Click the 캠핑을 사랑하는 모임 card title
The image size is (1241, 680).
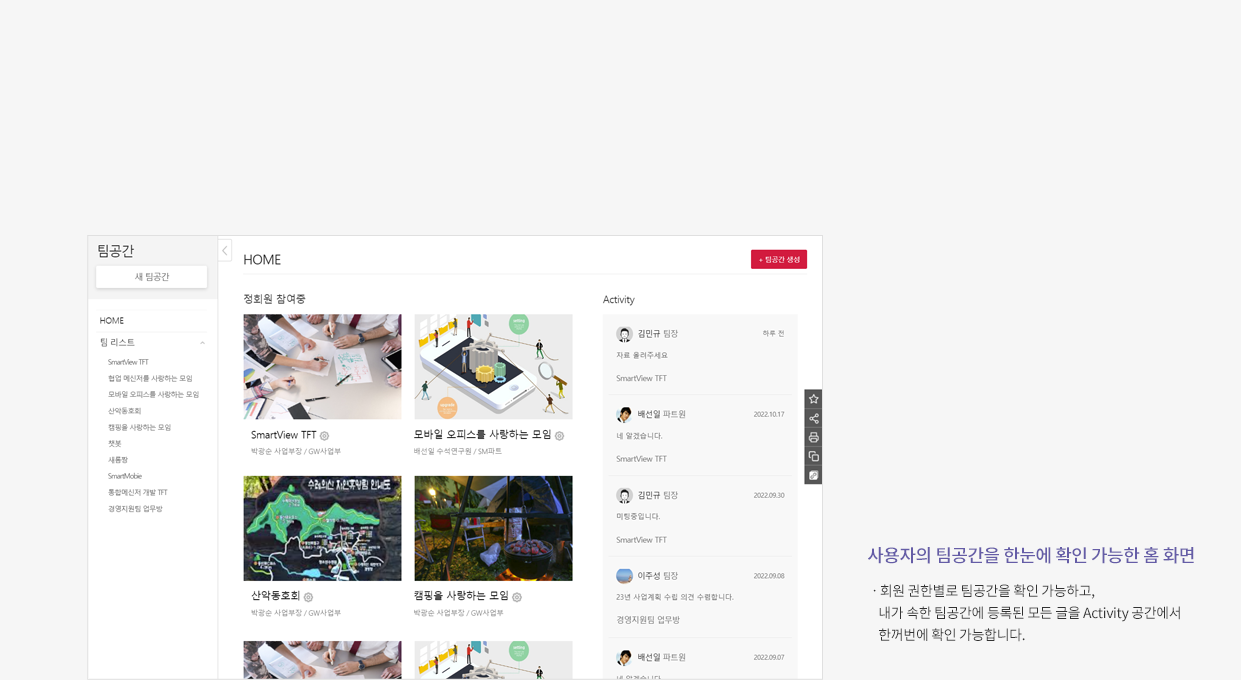point(461,596)
